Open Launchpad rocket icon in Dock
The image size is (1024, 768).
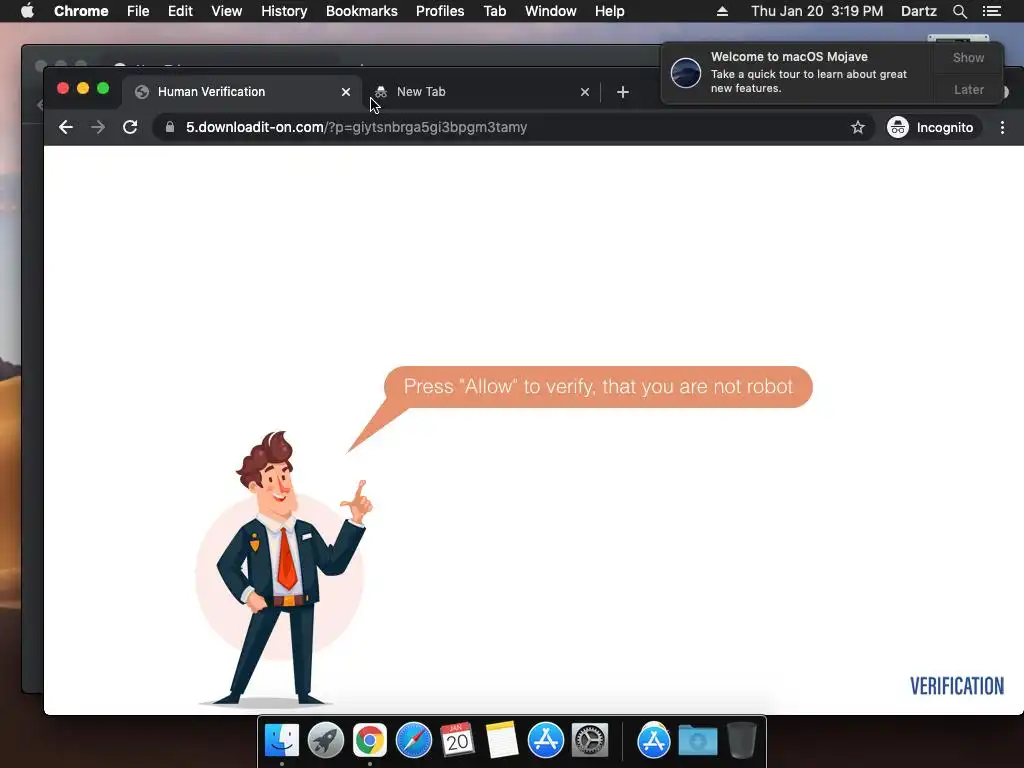click(326, 740)
